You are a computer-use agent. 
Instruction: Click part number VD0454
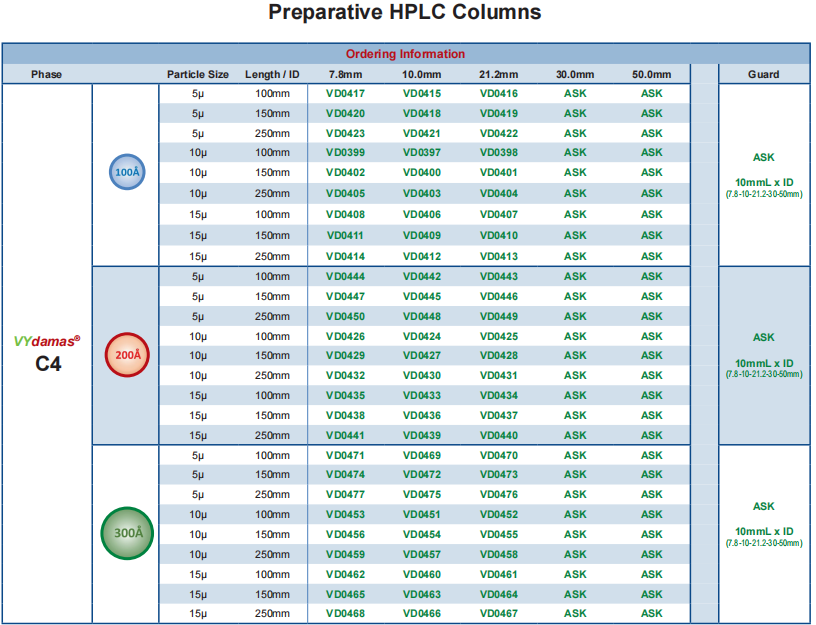[422, 534]
